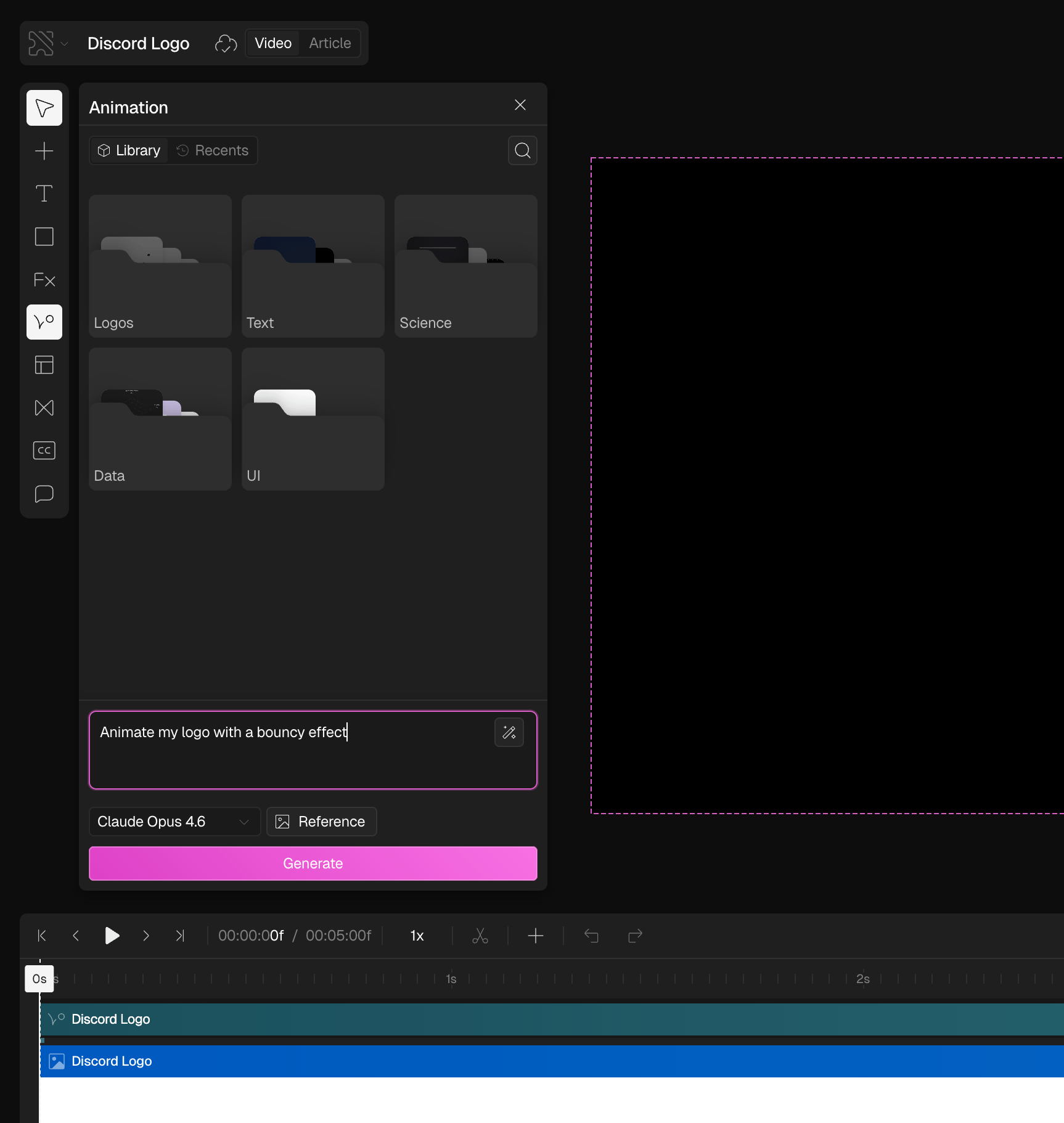Viewport: 1064px width, 1123px height.
Task: Select the Recents tab
Action: coord(213,150)
